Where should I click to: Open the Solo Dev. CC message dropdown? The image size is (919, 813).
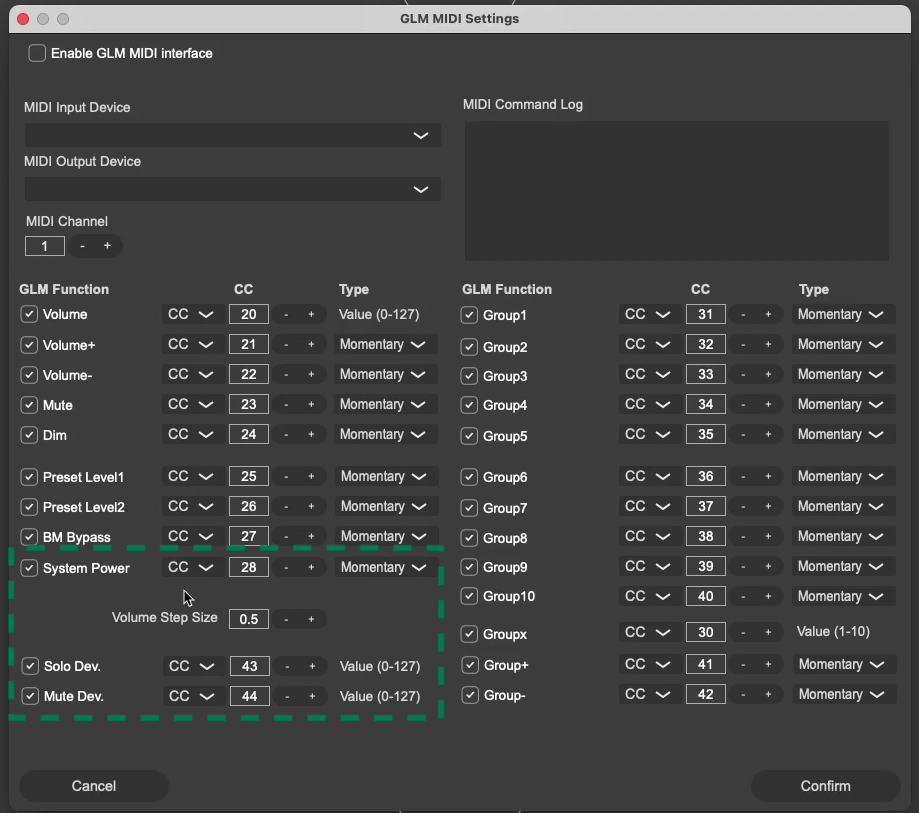[x=191, y=666]
